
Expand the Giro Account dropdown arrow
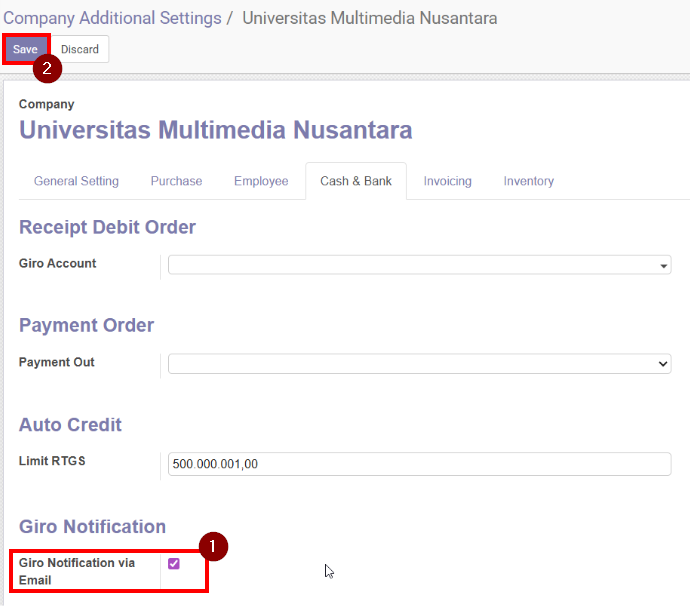664,266
